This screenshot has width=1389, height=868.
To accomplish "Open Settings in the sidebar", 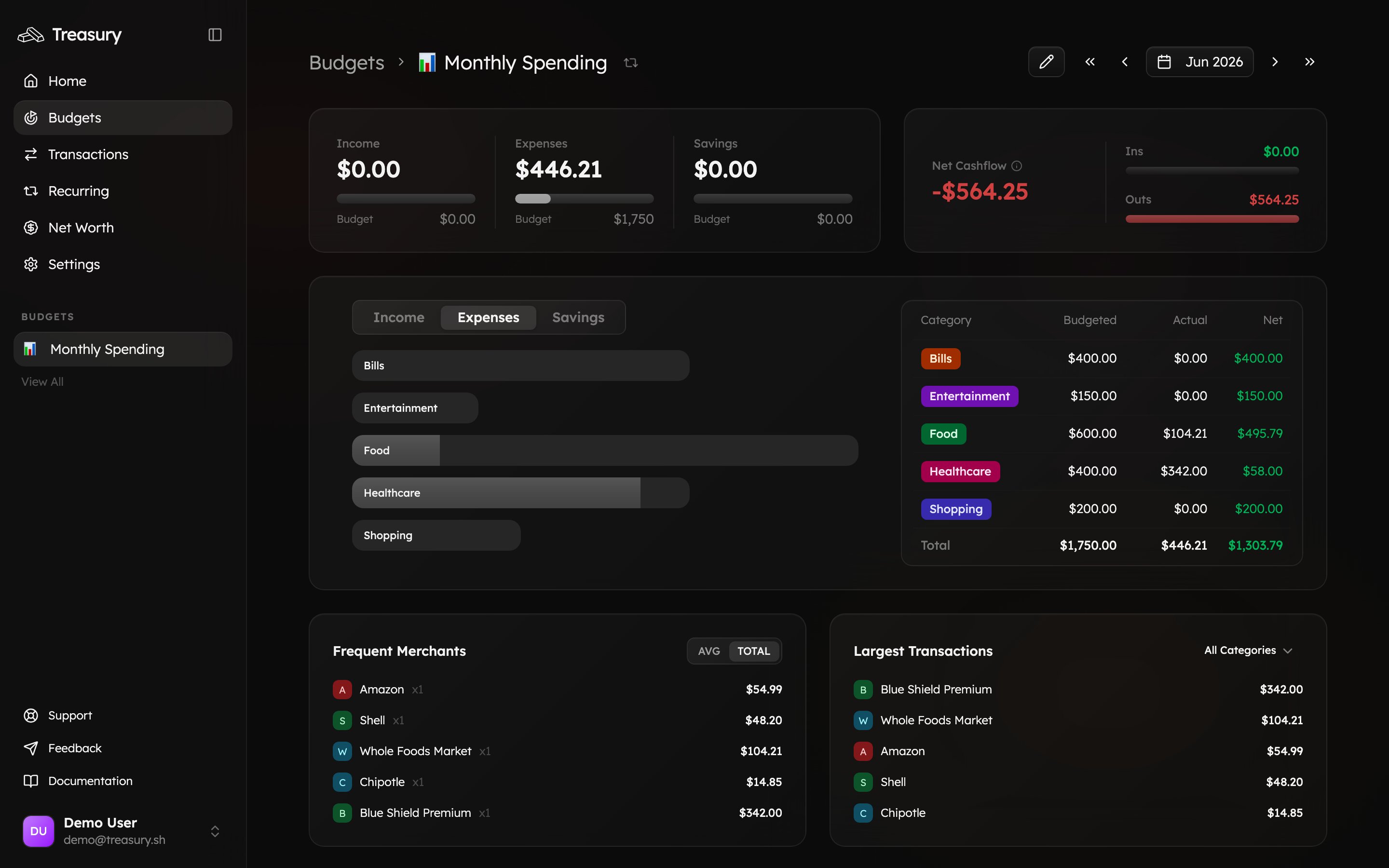I will coord(123,265).
